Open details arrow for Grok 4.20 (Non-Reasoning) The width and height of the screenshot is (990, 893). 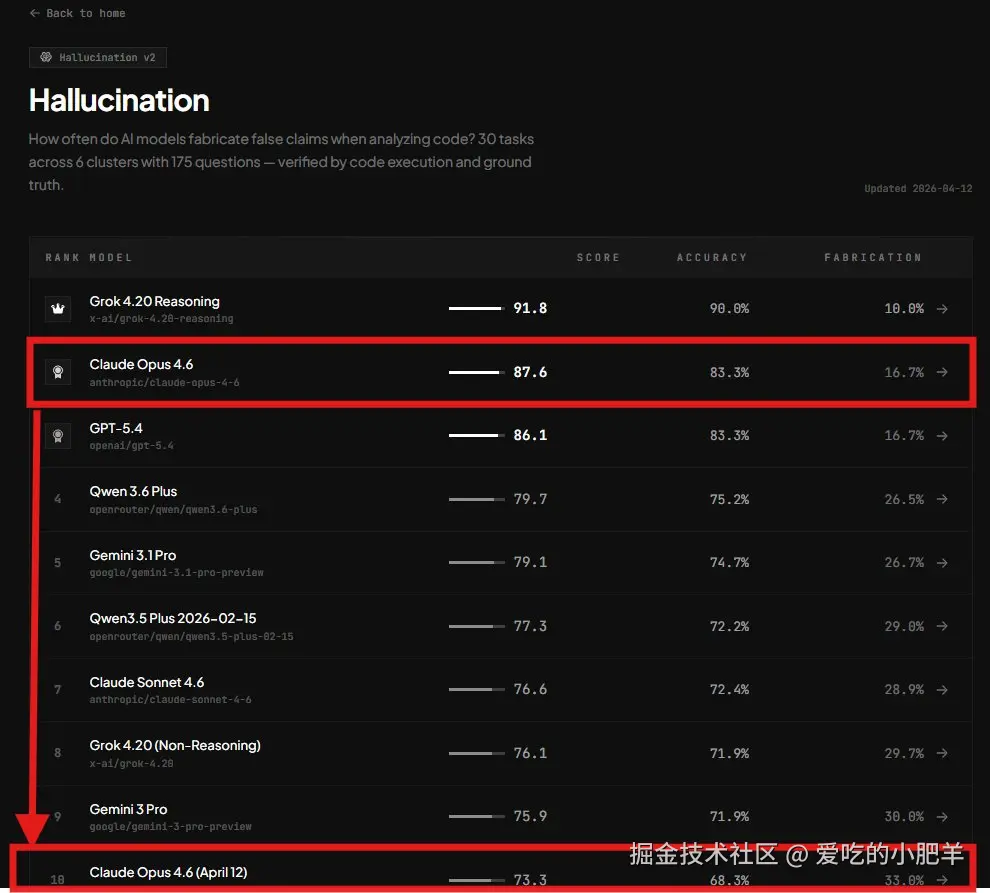(x=942, y=753)
